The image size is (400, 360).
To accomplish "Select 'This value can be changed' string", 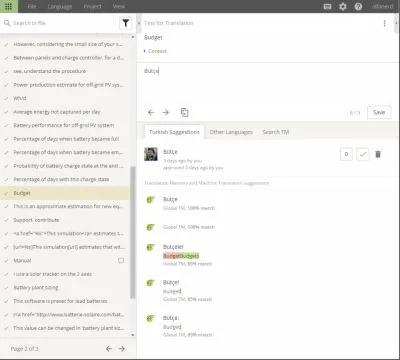I will click(65, 328).
